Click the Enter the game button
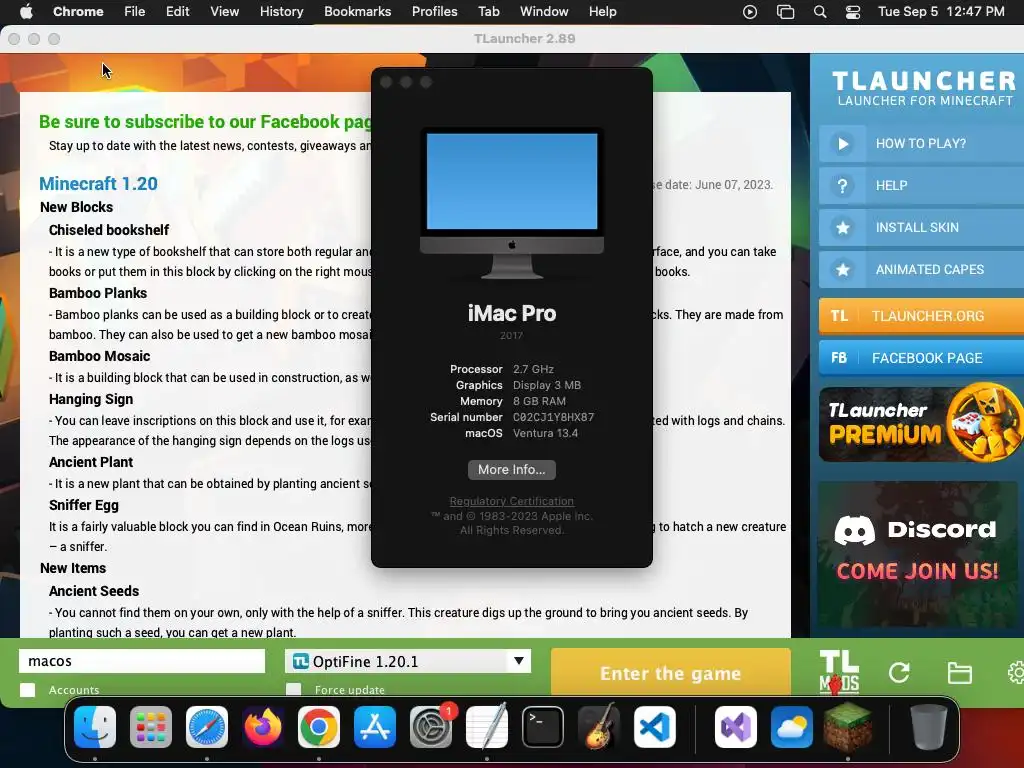The width and height of the screenshot is (1024, 768). click(671, 672)
